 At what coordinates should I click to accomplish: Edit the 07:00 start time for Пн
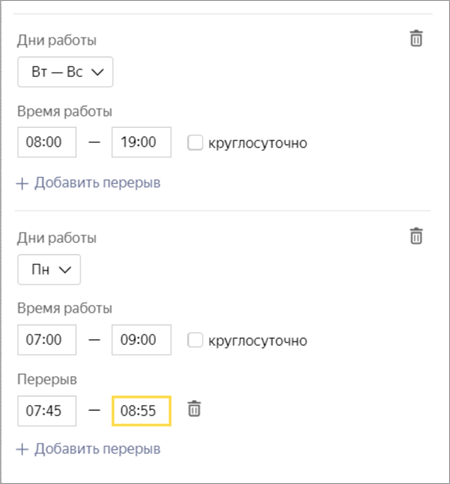47,340
